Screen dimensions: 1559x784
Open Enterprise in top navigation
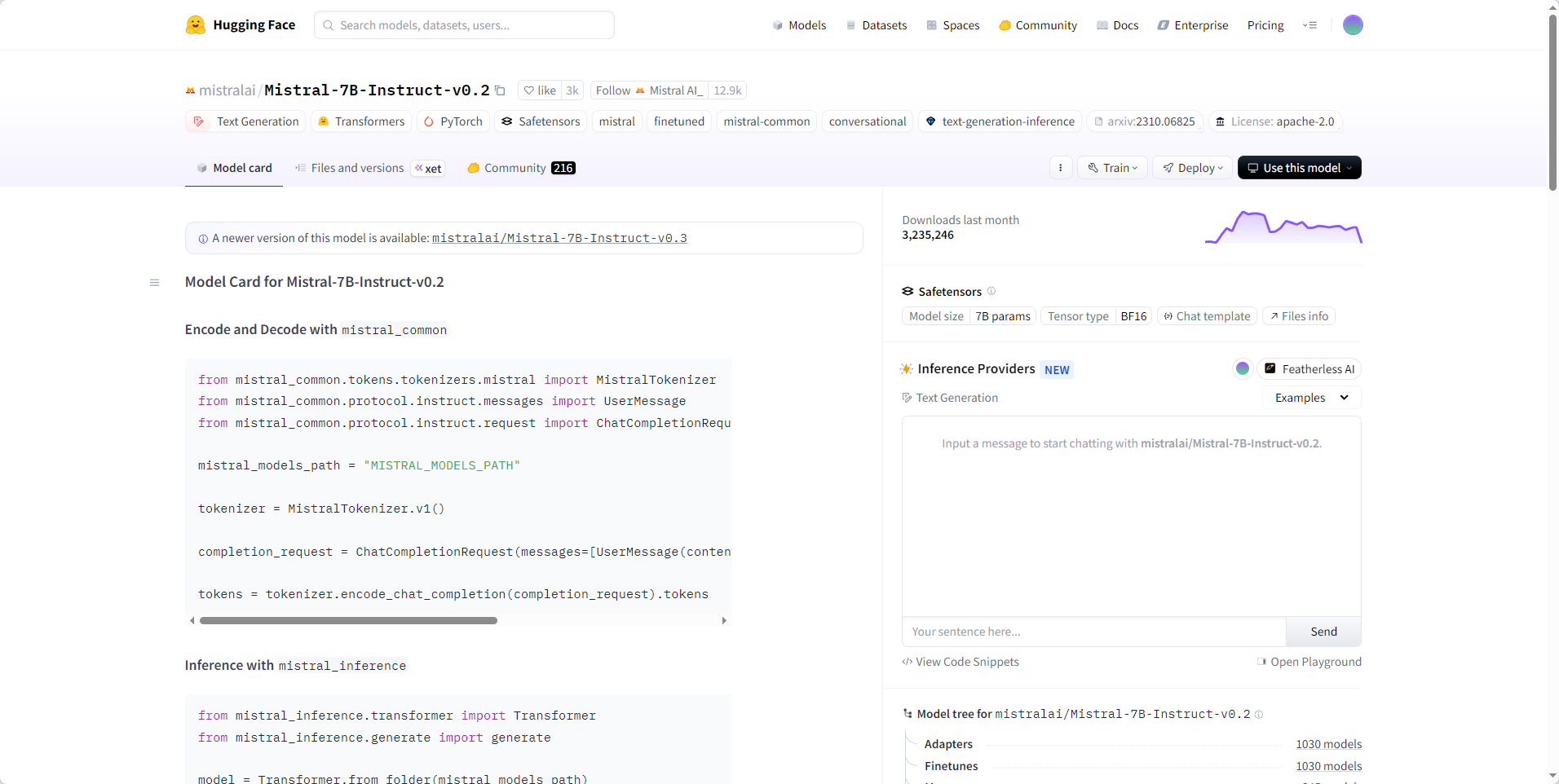(1193, 25)
